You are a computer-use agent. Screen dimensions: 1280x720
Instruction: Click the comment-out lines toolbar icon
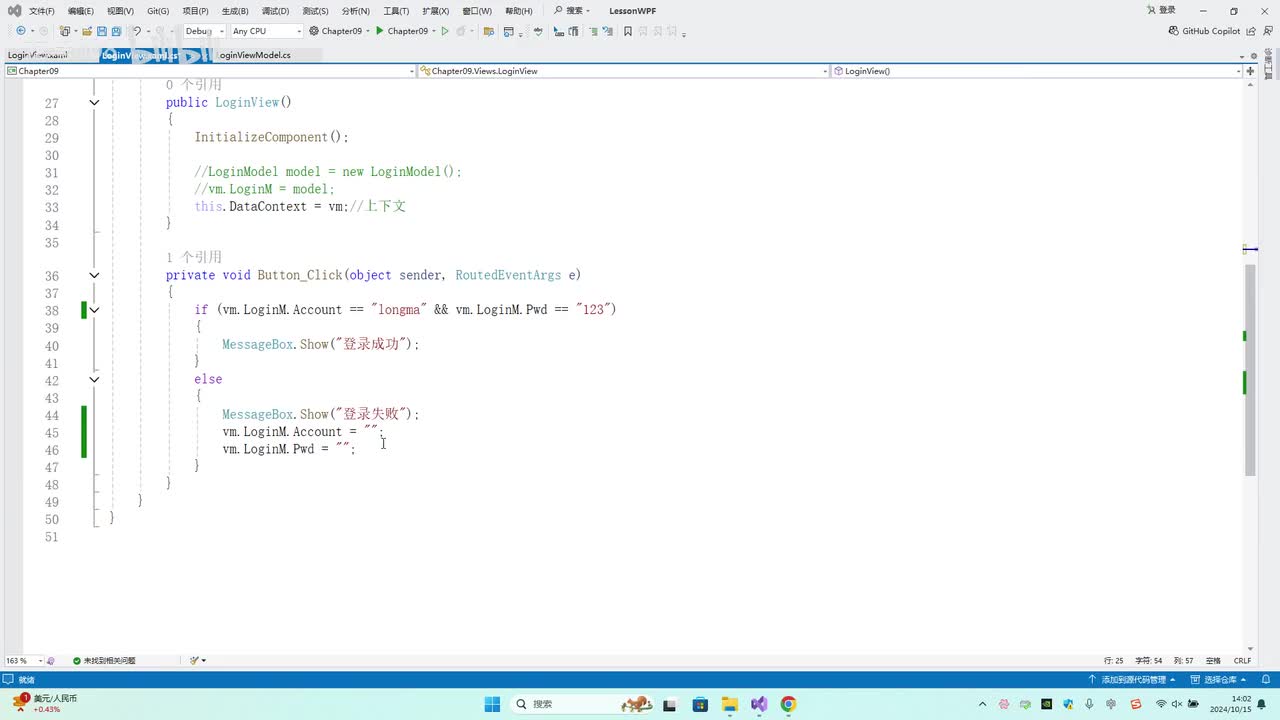coord(594,31)
